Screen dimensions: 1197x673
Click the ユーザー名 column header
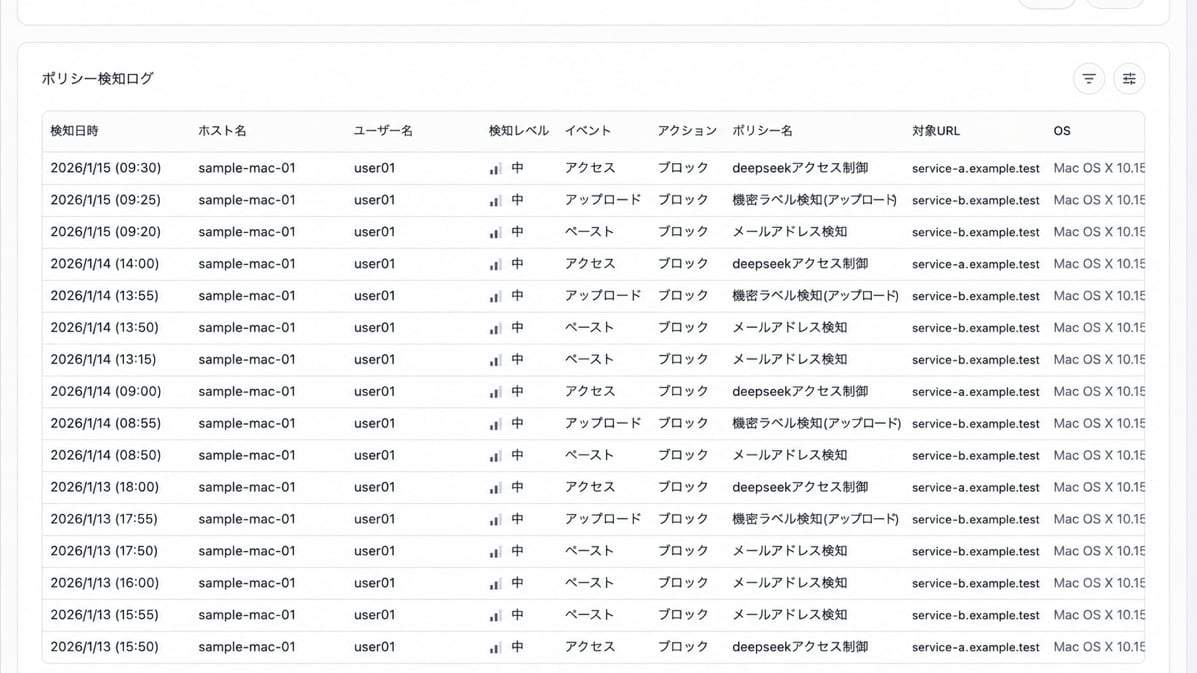(383, 130)
